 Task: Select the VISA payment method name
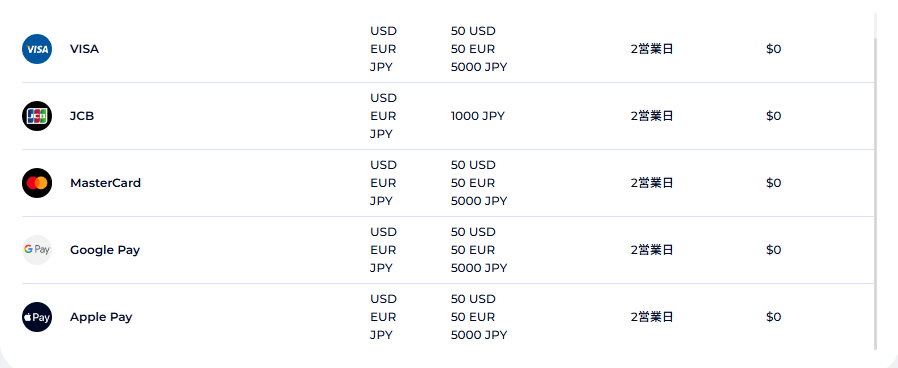[84, 49]
